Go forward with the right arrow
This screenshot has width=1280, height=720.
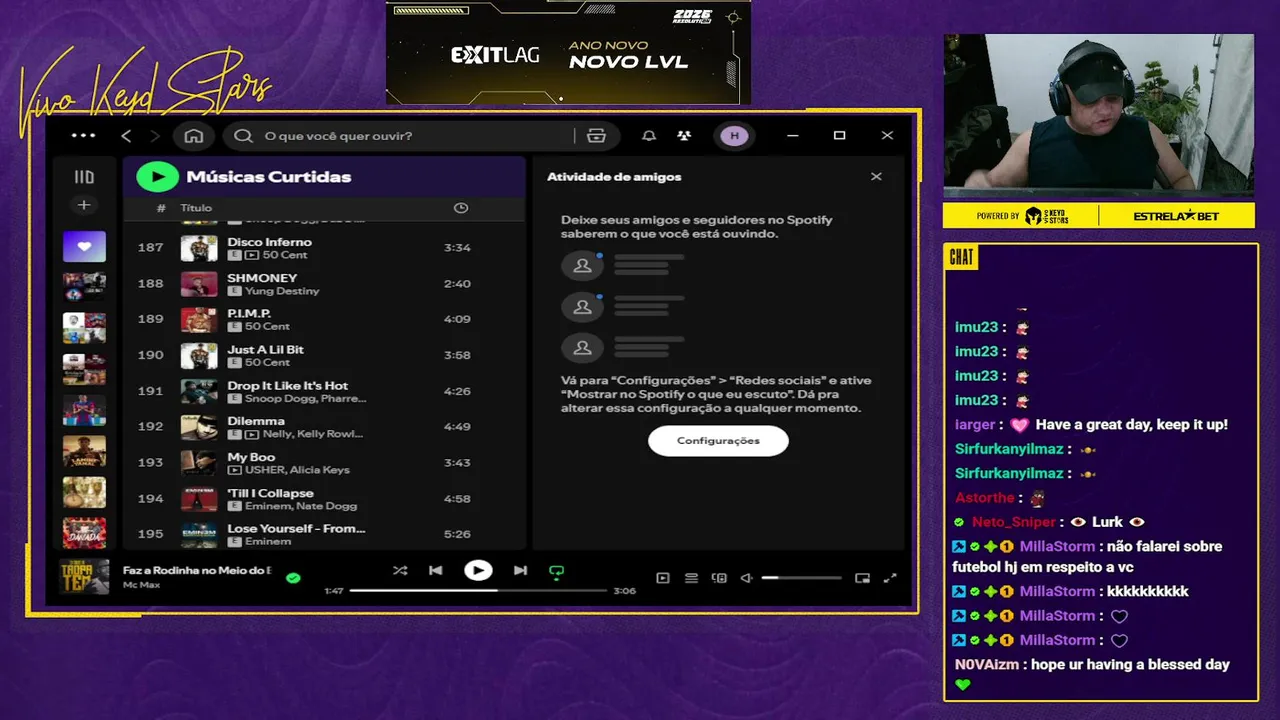[x=154, y=136]
